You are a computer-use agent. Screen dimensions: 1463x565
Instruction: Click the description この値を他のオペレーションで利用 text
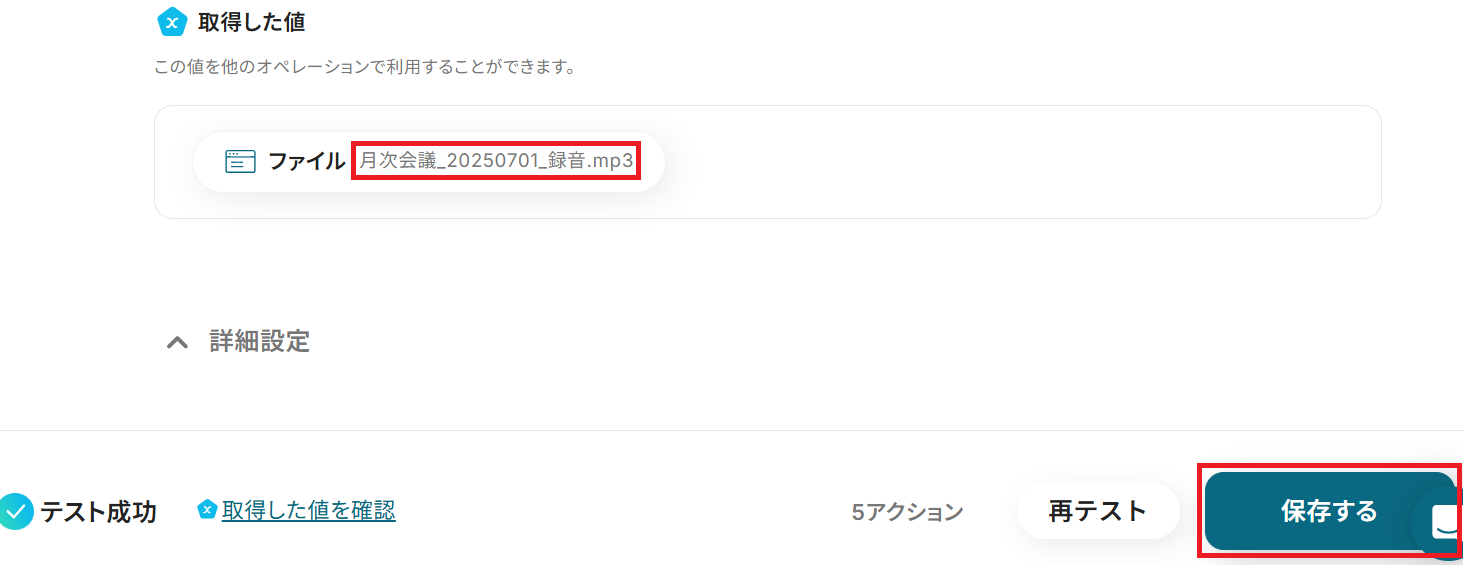click(x=365, y=68)
